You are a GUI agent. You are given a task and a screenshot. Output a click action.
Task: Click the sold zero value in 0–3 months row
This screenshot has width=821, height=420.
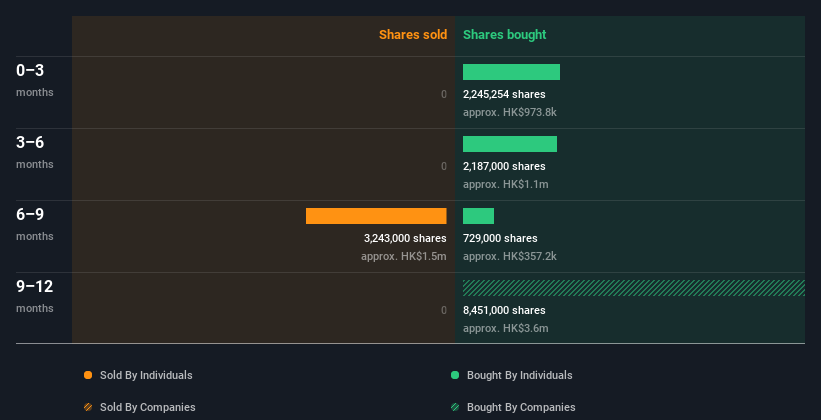(x=444, y=94)
